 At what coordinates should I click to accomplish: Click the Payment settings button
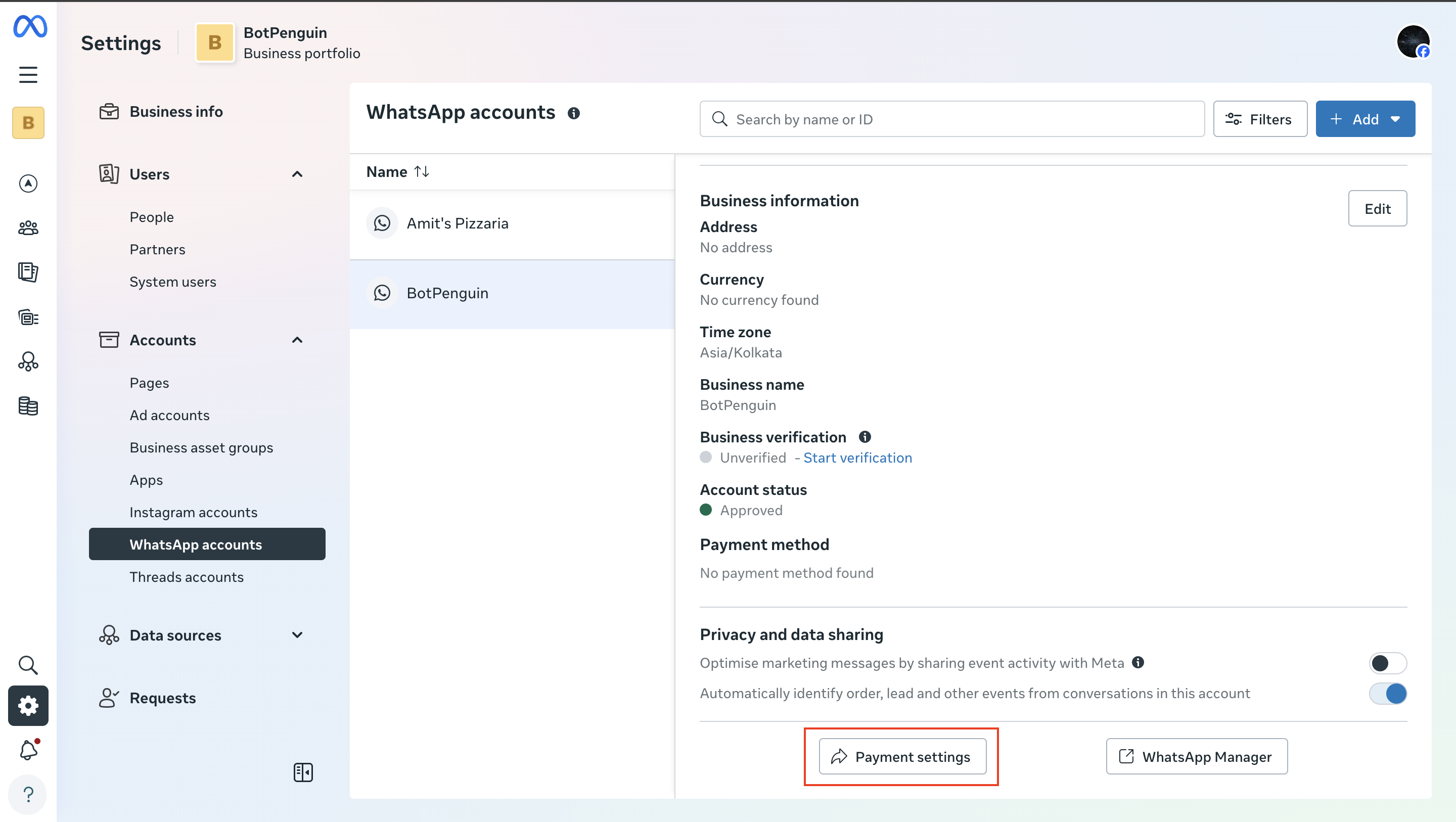pos(902,757)
